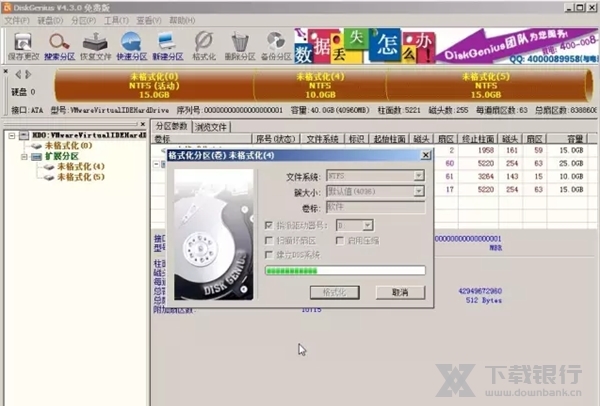This screenshot has width=600, height=406.
Task: Close the left tree panel
Action: 143,124
